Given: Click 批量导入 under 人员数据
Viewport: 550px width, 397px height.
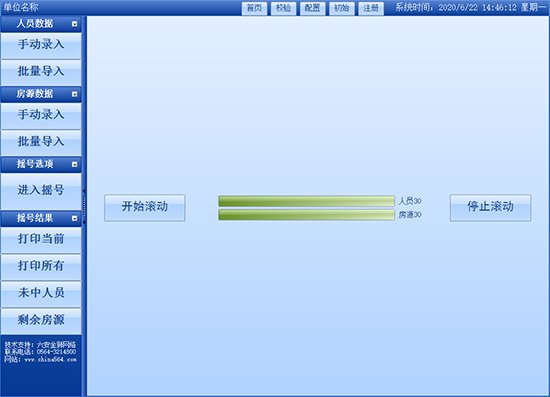Looking at the screenshot, I should pyautogui.click(x=41, y=73).
